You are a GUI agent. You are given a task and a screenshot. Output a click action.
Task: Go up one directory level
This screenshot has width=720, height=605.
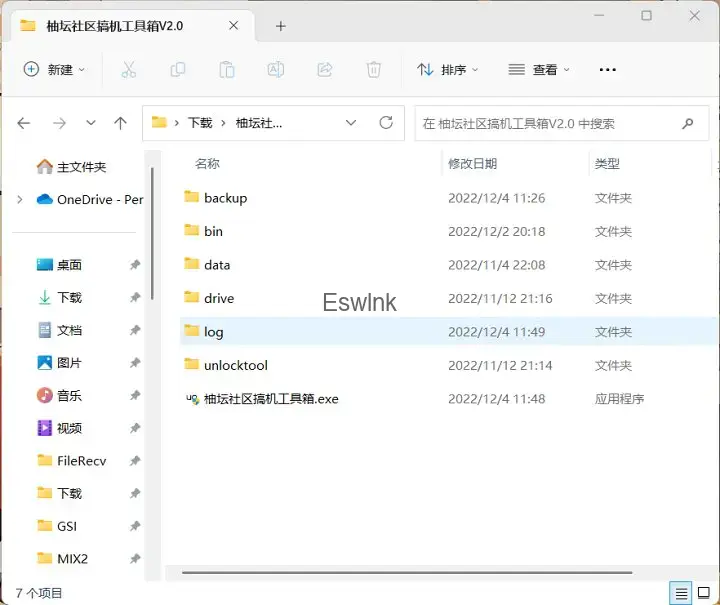[120, 123]
